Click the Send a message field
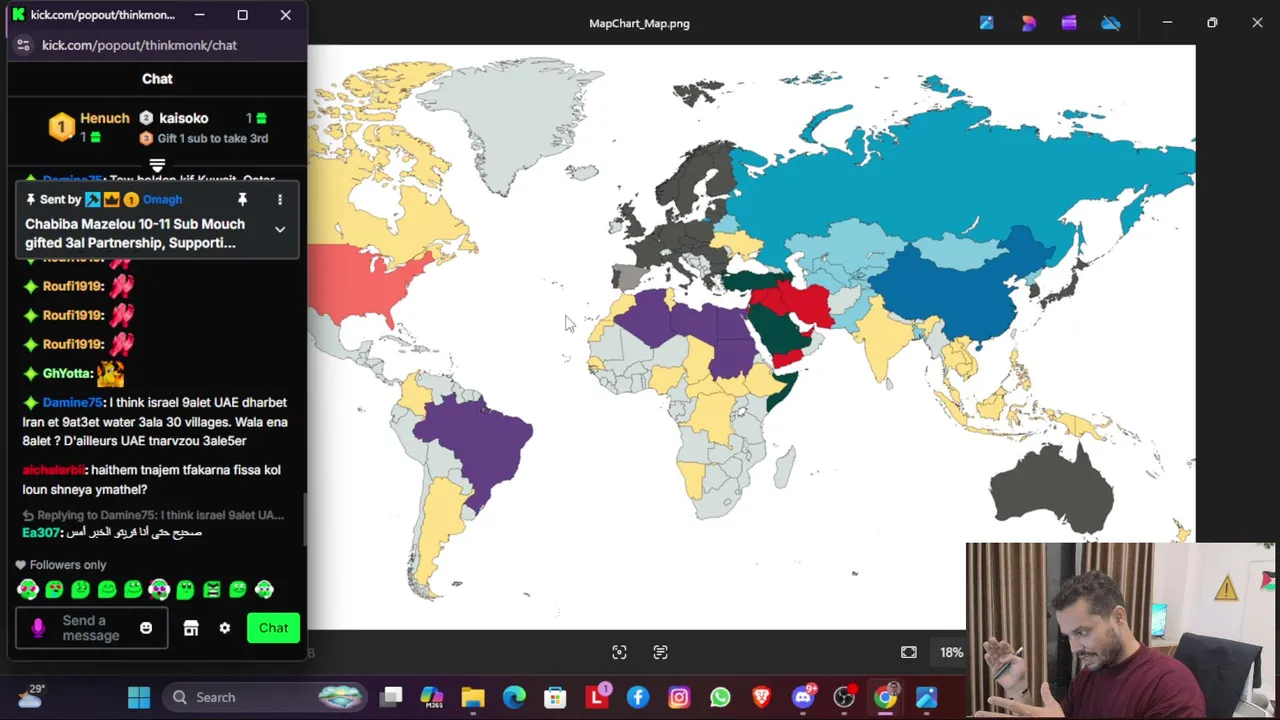 (91, 628)
